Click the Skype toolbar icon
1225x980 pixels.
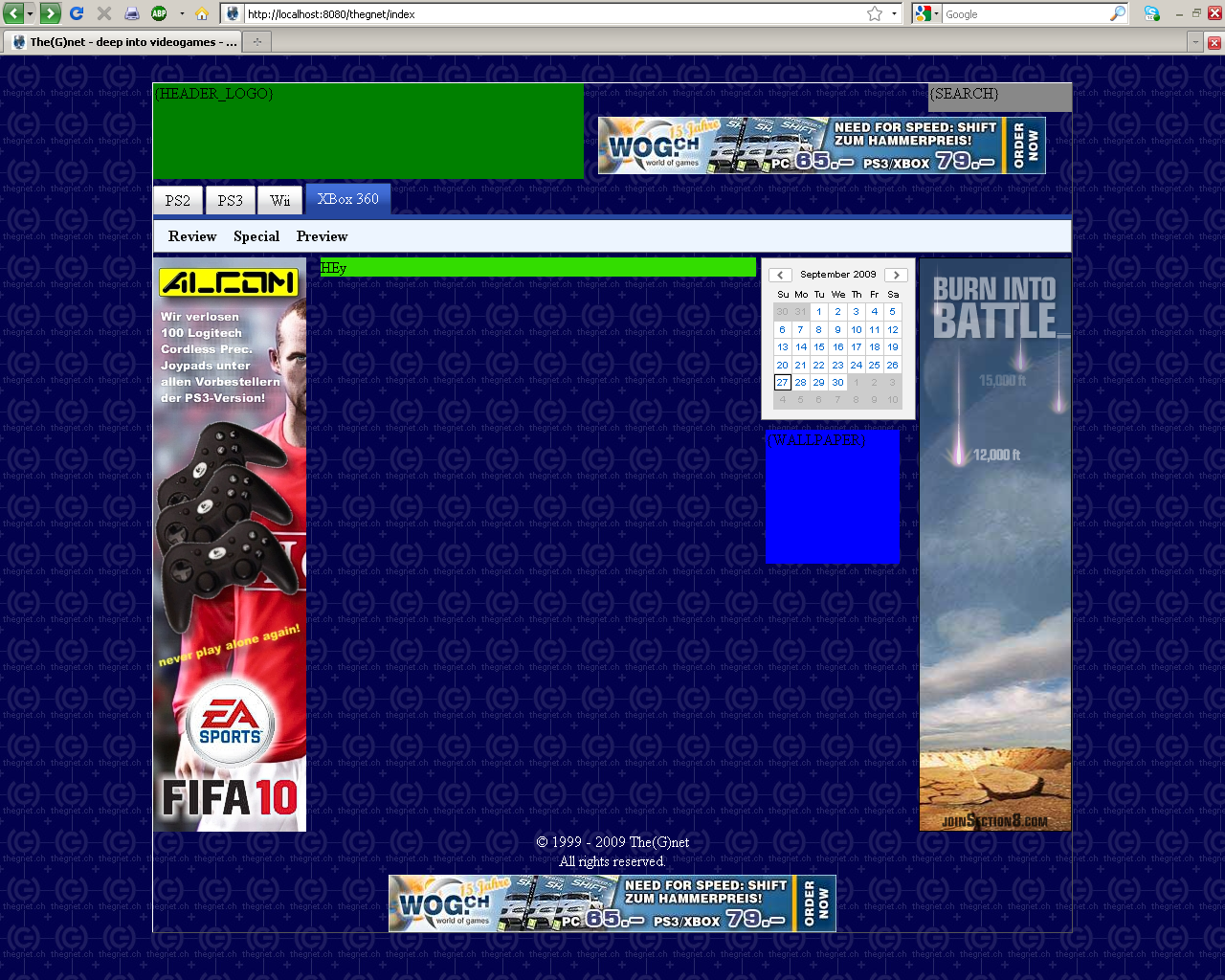(1151, 13)
